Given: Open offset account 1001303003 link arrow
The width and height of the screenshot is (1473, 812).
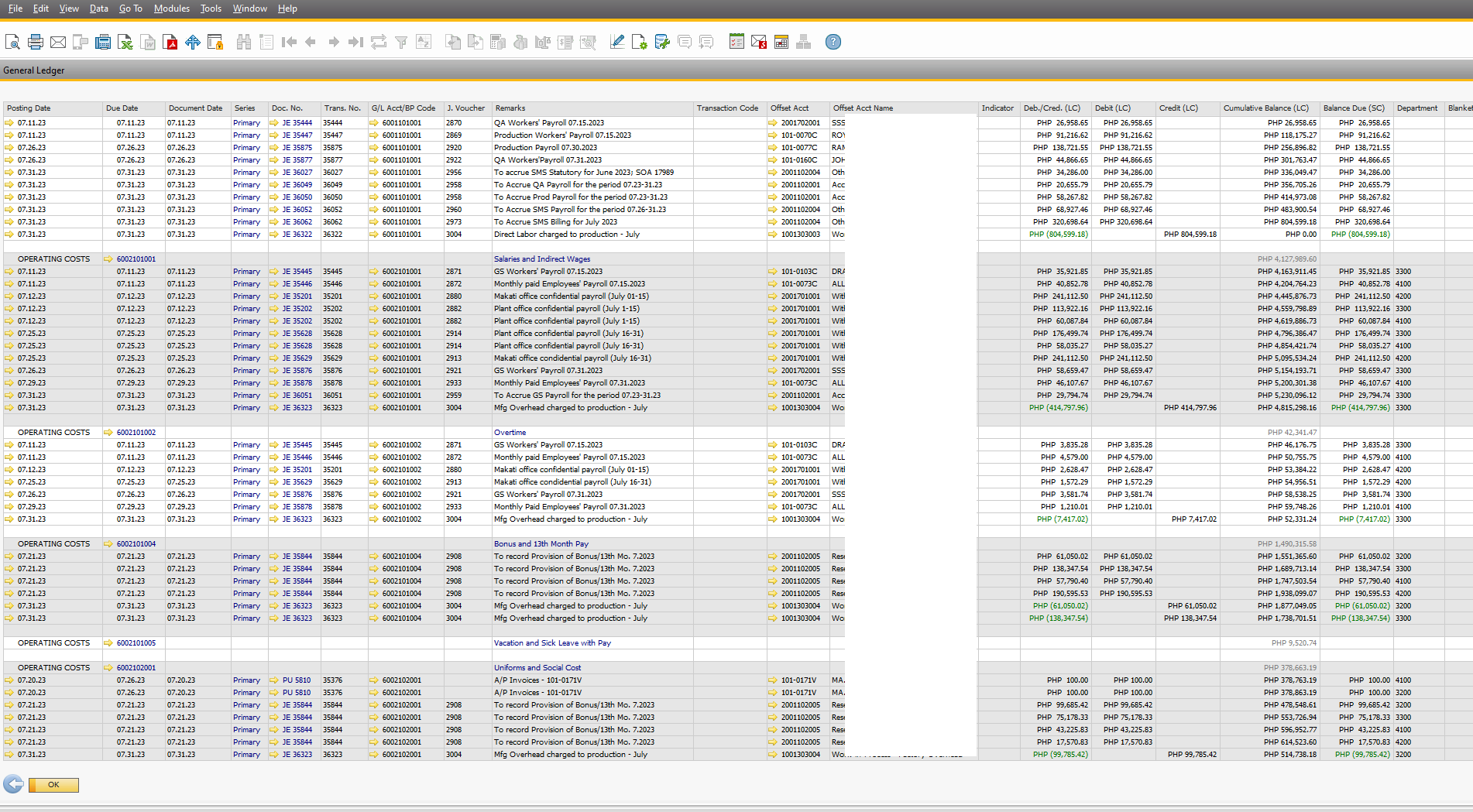Looking at the screenshot, I should point(773,235).
